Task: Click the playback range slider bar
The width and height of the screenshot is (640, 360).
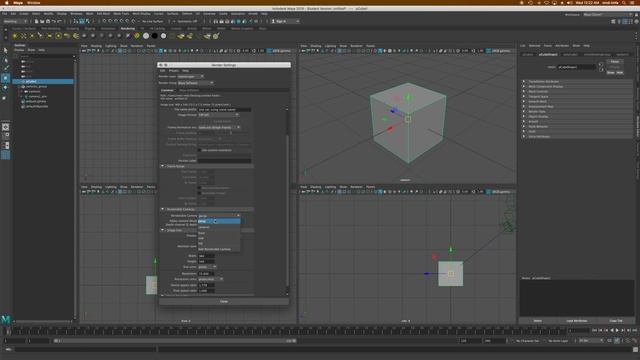Action: pos(175,341)
